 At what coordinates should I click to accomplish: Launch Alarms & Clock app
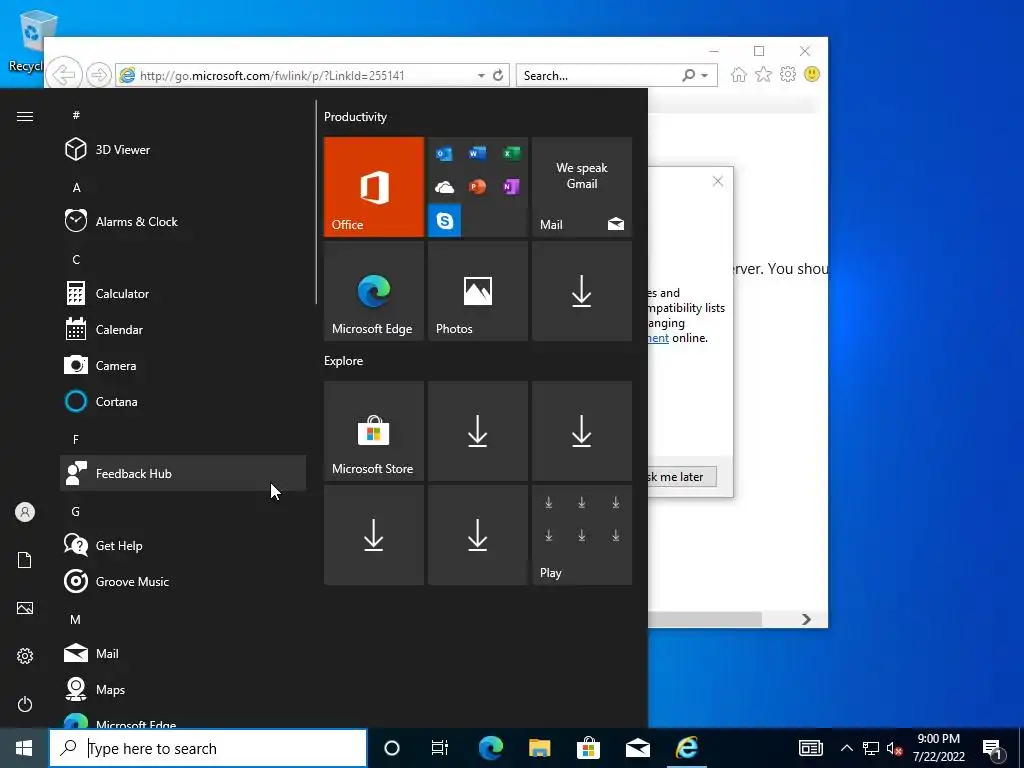pyautogui.click(x=183, y=221)
